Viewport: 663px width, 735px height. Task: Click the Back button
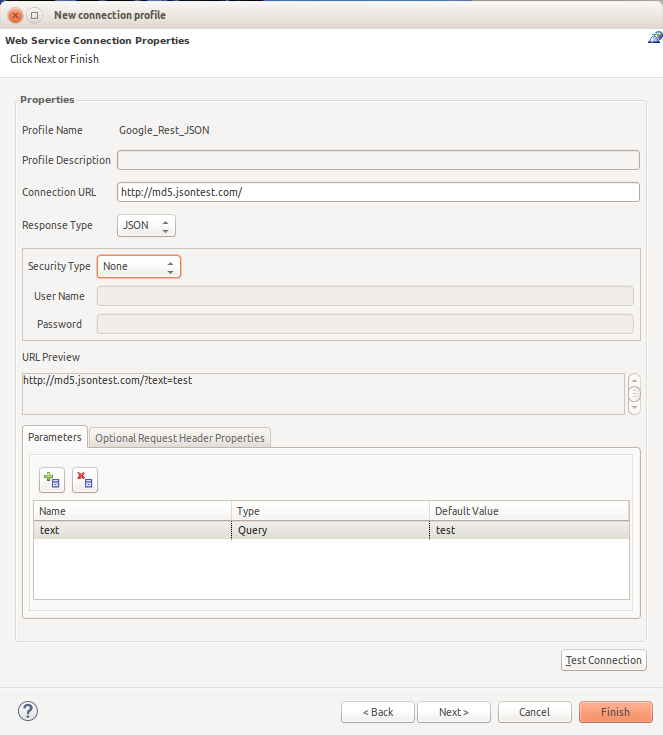377,712
